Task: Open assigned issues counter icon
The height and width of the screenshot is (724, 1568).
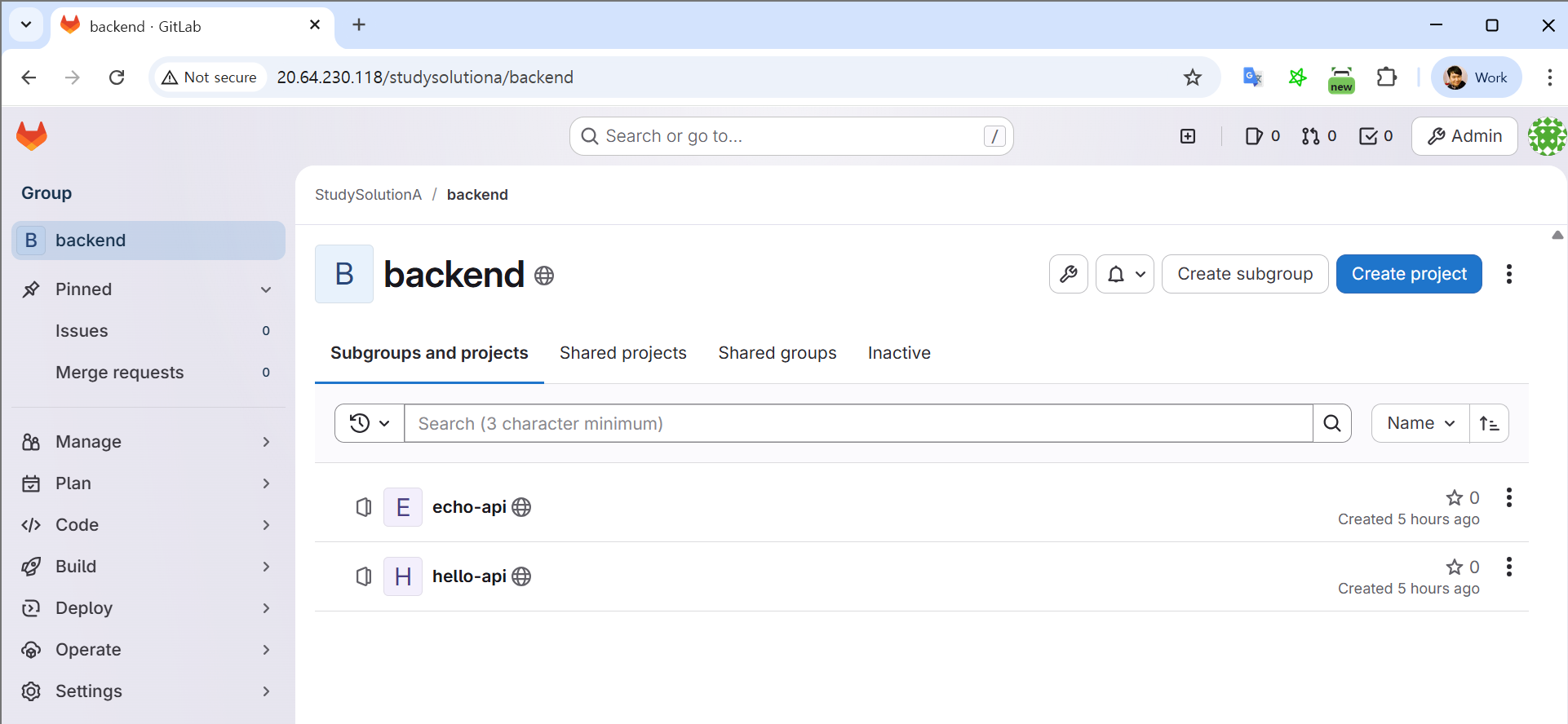Action: click(x=1262, y=136)
